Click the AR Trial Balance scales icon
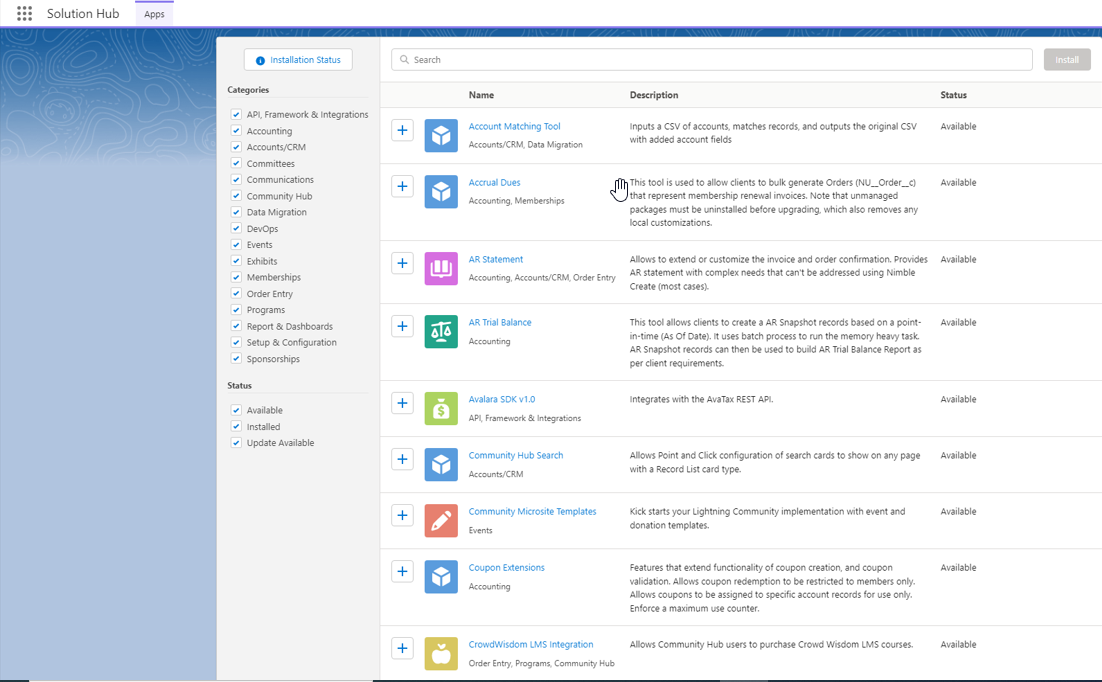This screenshot has width=1102, height=682. (441, 331)
